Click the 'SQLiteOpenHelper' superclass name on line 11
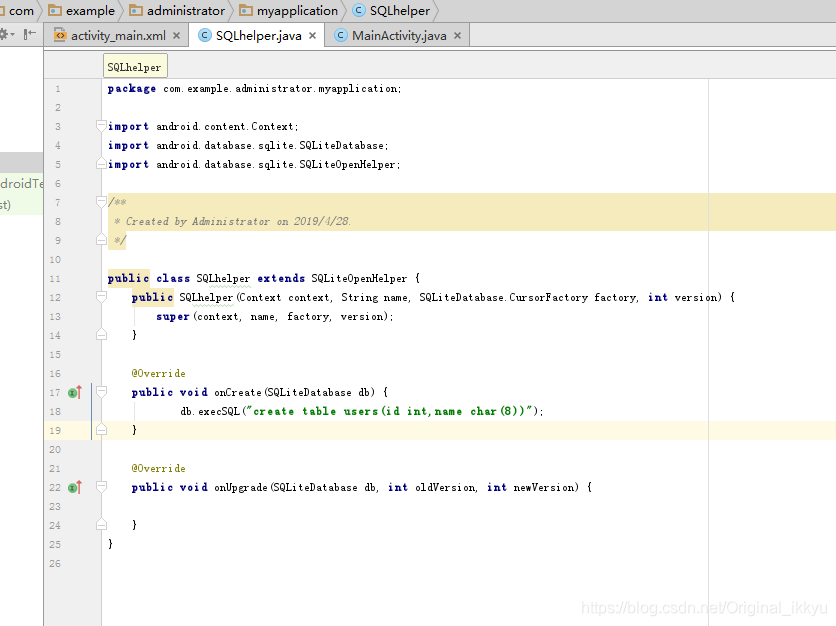The height and width of the screenshot is (626, 836). (x=359, y=278)
